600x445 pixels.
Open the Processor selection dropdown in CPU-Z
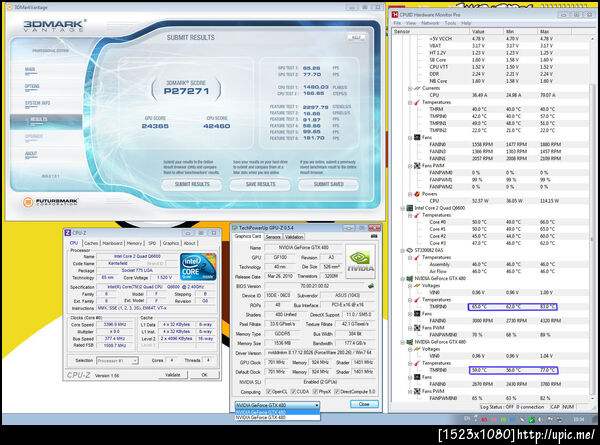pyautogui.click(x=117, y=361)
